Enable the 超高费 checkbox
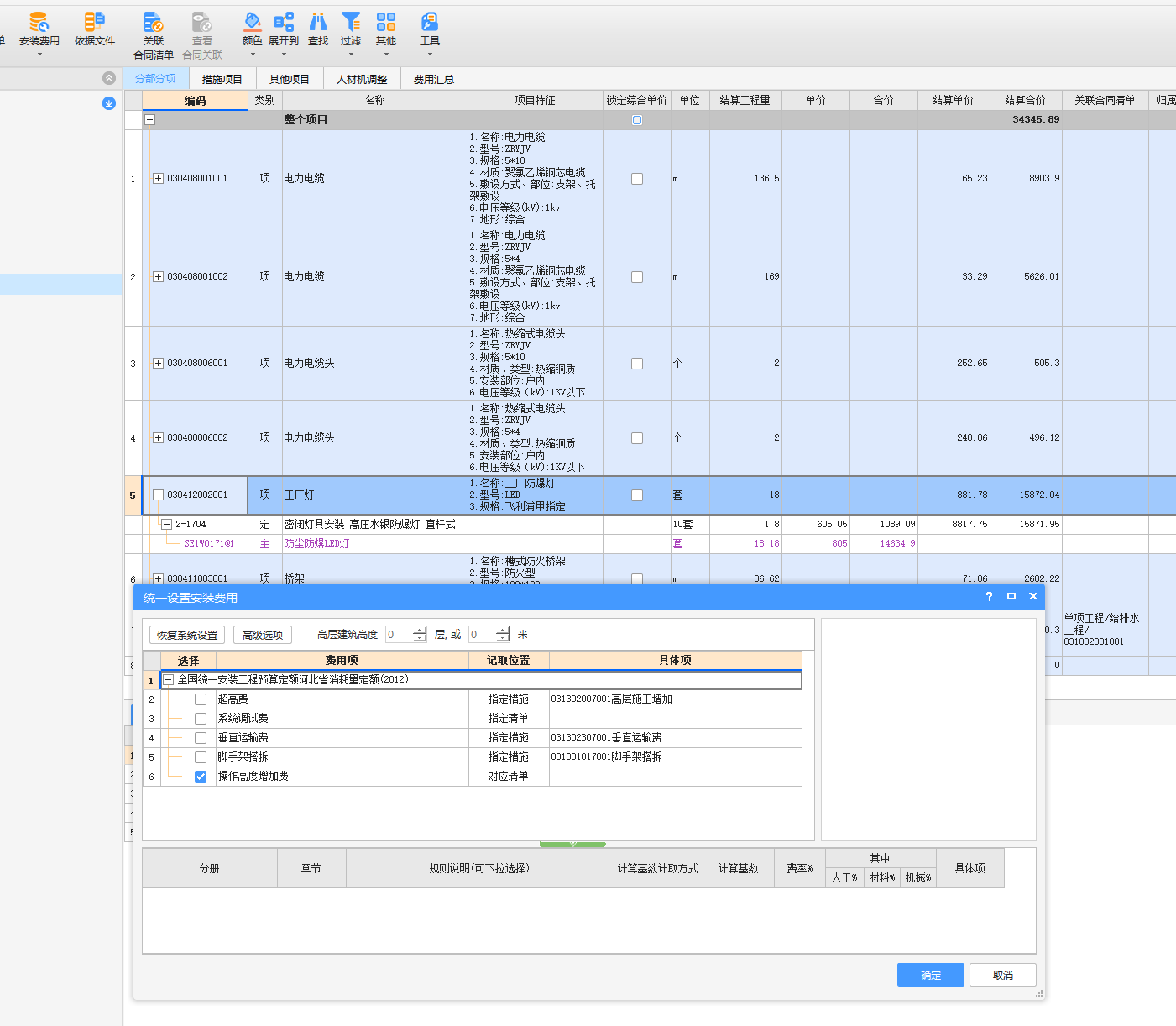This screenshot has width=1176, height=1026. [x=201, y=699]
